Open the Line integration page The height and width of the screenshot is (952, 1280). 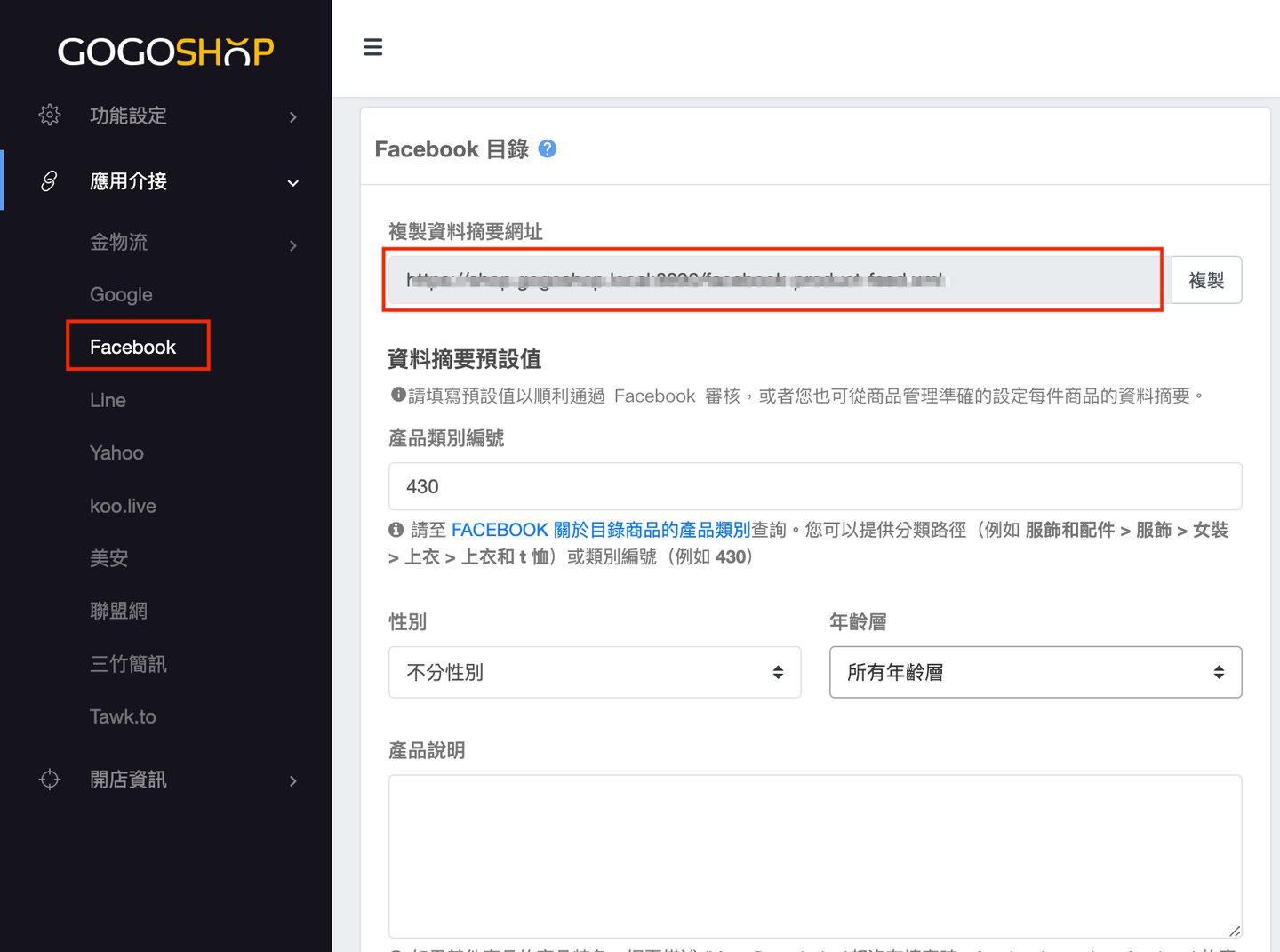[x=108, y=401]
